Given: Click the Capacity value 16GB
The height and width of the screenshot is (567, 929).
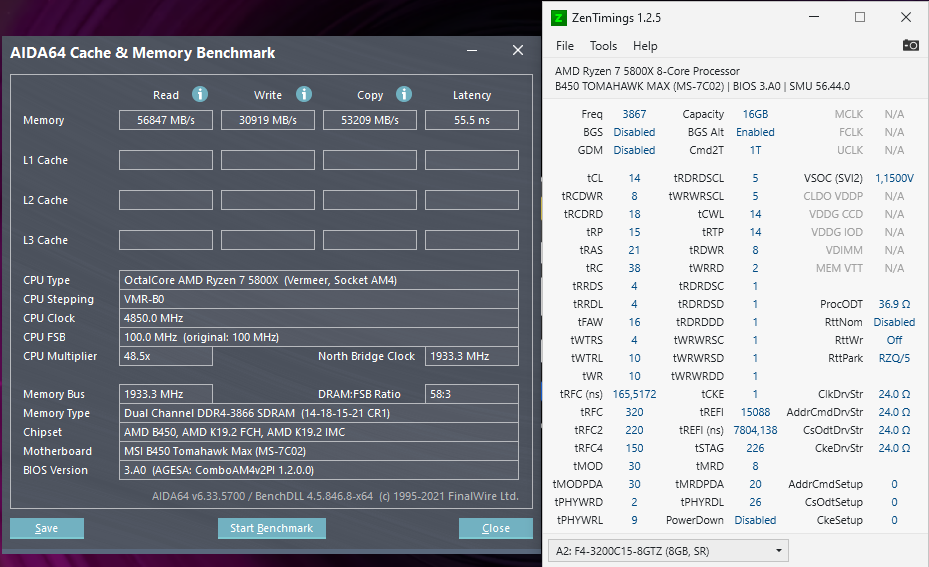Looking at the screenshot, I should coord(755,114).
